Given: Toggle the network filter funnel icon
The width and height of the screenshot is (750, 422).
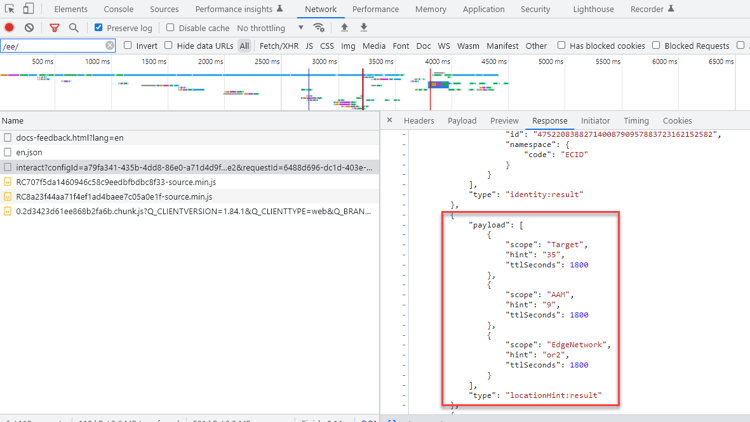Looking at the screenshot, I should [x=54, y=28].
